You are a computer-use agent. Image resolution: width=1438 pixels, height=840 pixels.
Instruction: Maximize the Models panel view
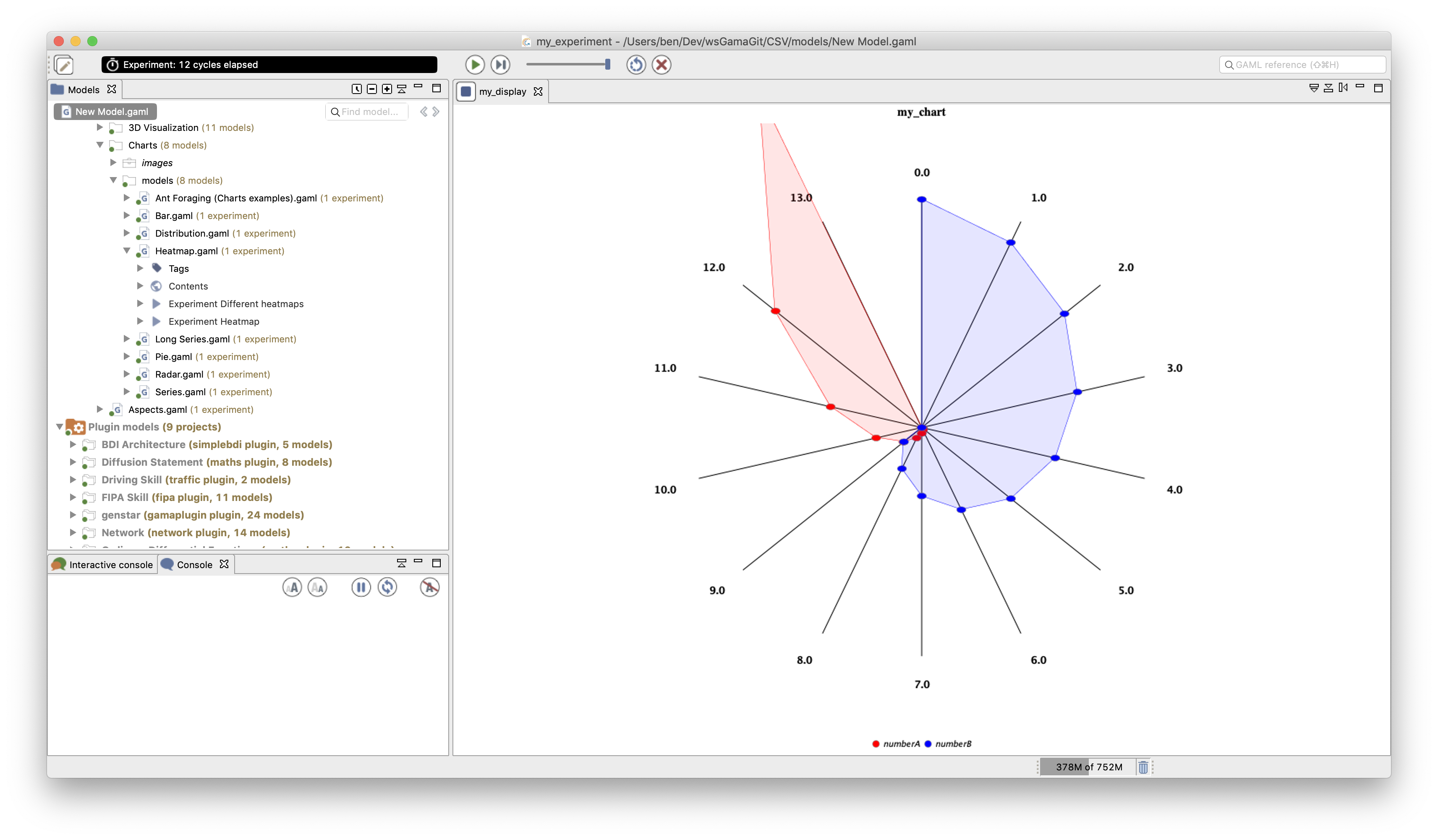437,89
